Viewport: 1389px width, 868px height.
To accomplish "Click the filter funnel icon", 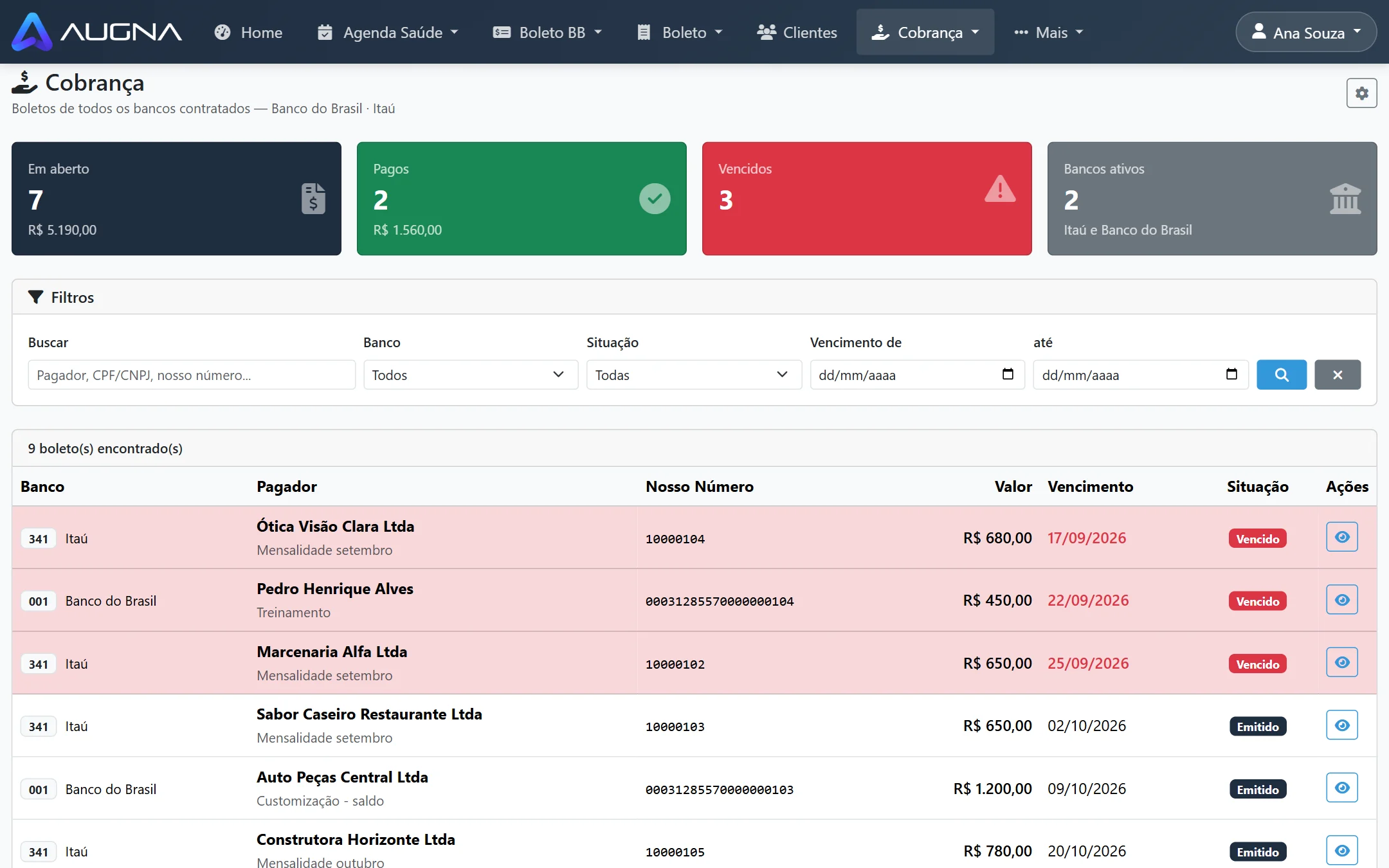I will coord(35,297).
